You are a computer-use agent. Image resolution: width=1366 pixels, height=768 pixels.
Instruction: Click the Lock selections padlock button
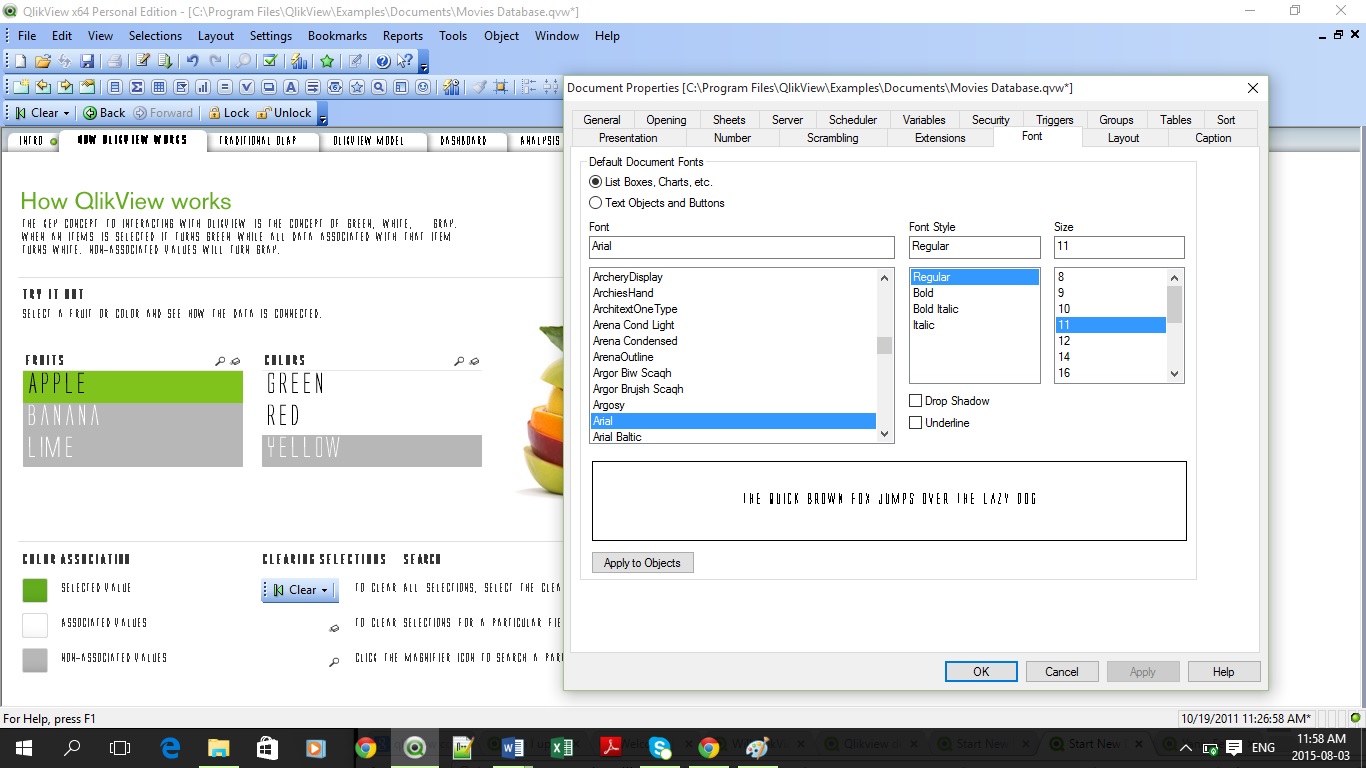click(x=229, y=113)
